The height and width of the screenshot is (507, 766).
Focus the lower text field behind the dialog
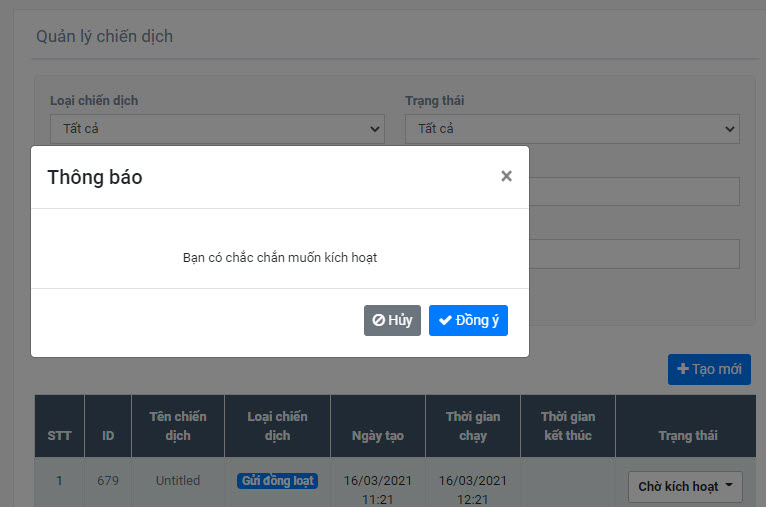coord(634,254)
